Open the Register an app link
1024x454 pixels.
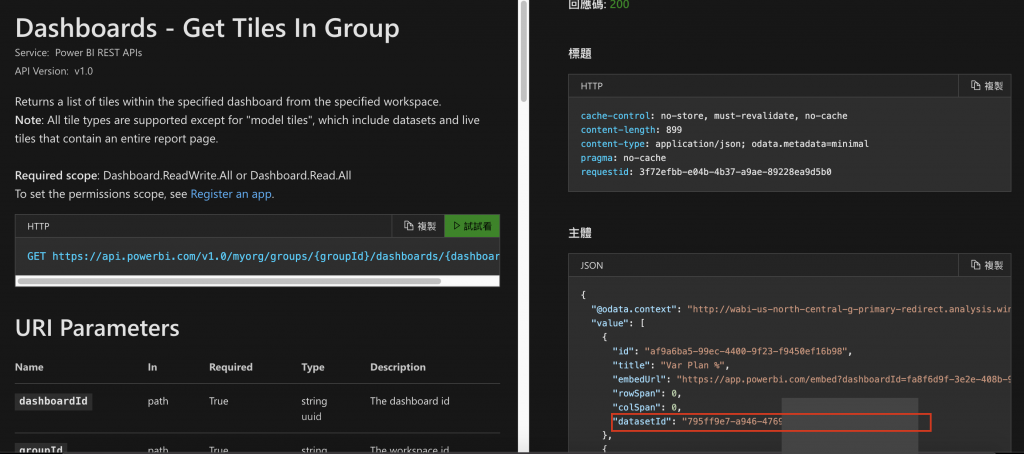(232, 193)
